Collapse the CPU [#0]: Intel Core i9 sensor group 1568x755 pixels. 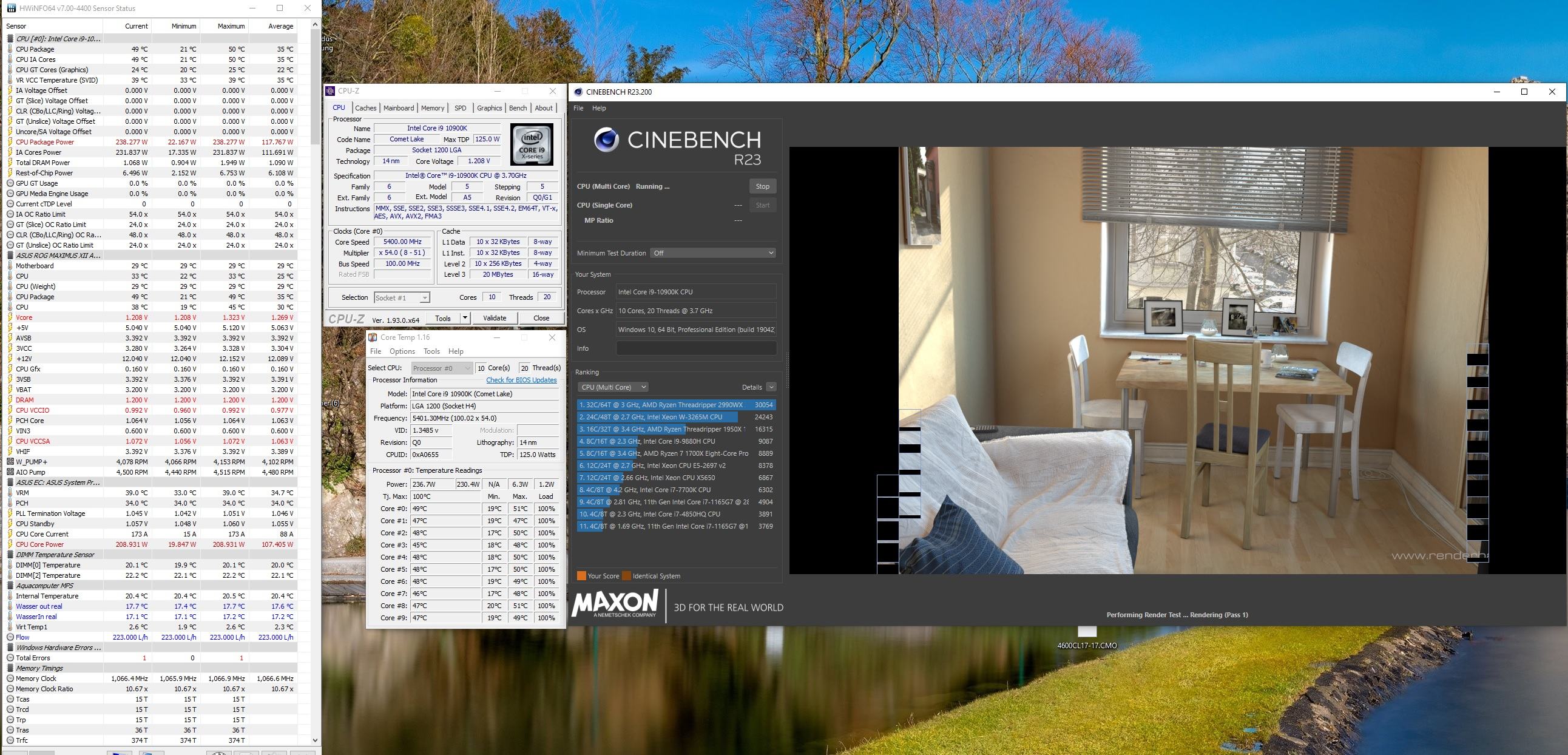click(10, 39)
